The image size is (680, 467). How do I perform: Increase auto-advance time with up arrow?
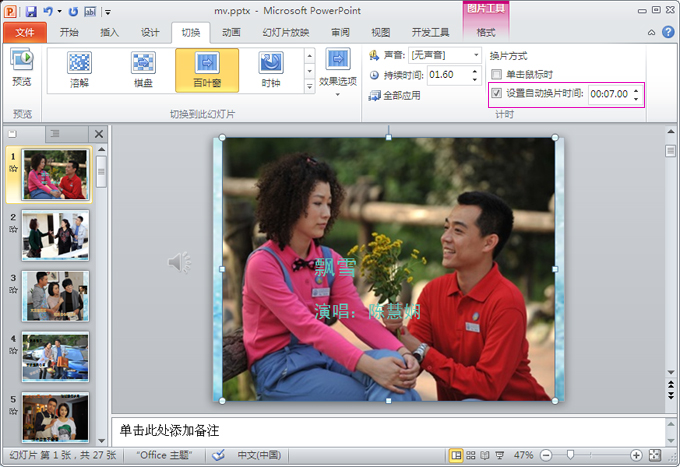[636, 90]
